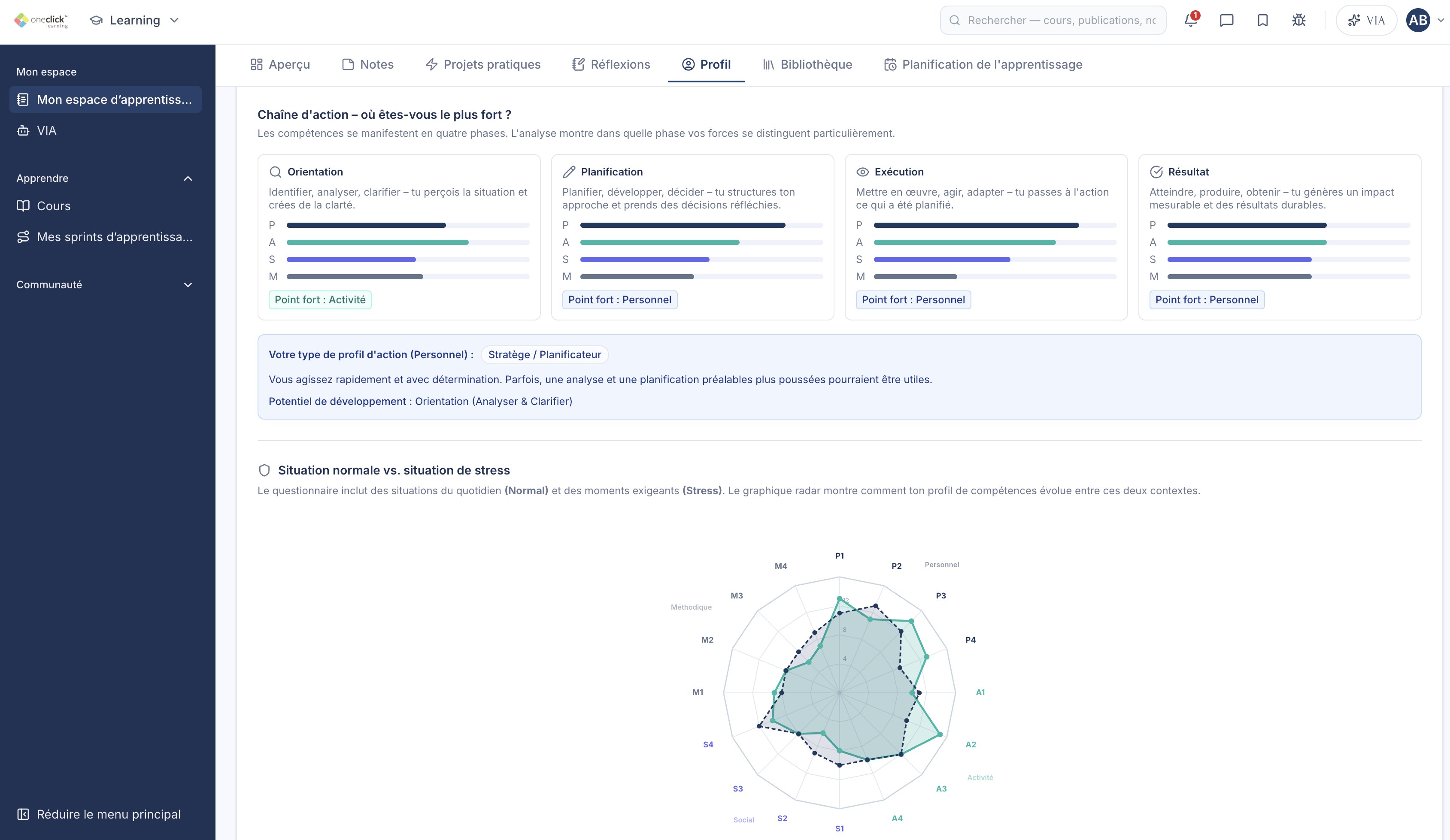
Task: Switch to the Aperçu tab
Action: (280, 64)
